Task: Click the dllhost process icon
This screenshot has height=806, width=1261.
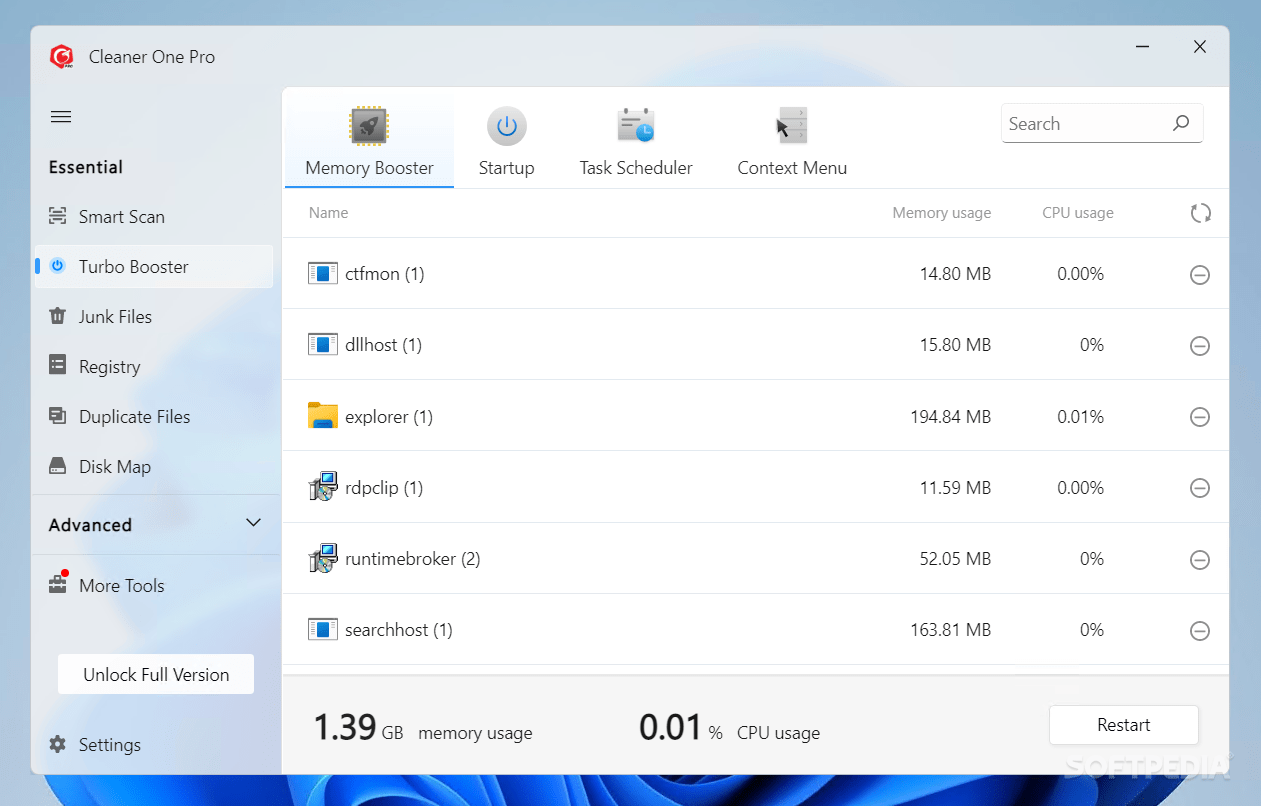Action: click(x=322, y=344)
